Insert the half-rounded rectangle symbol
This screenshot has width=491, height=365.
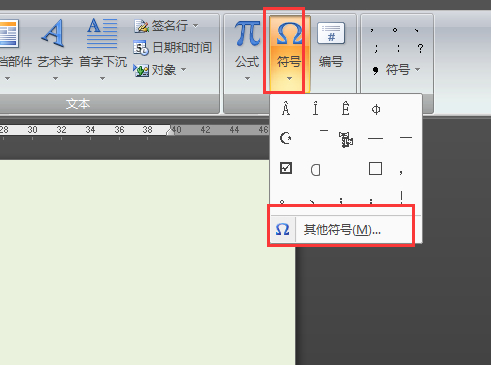click(315, 170)
